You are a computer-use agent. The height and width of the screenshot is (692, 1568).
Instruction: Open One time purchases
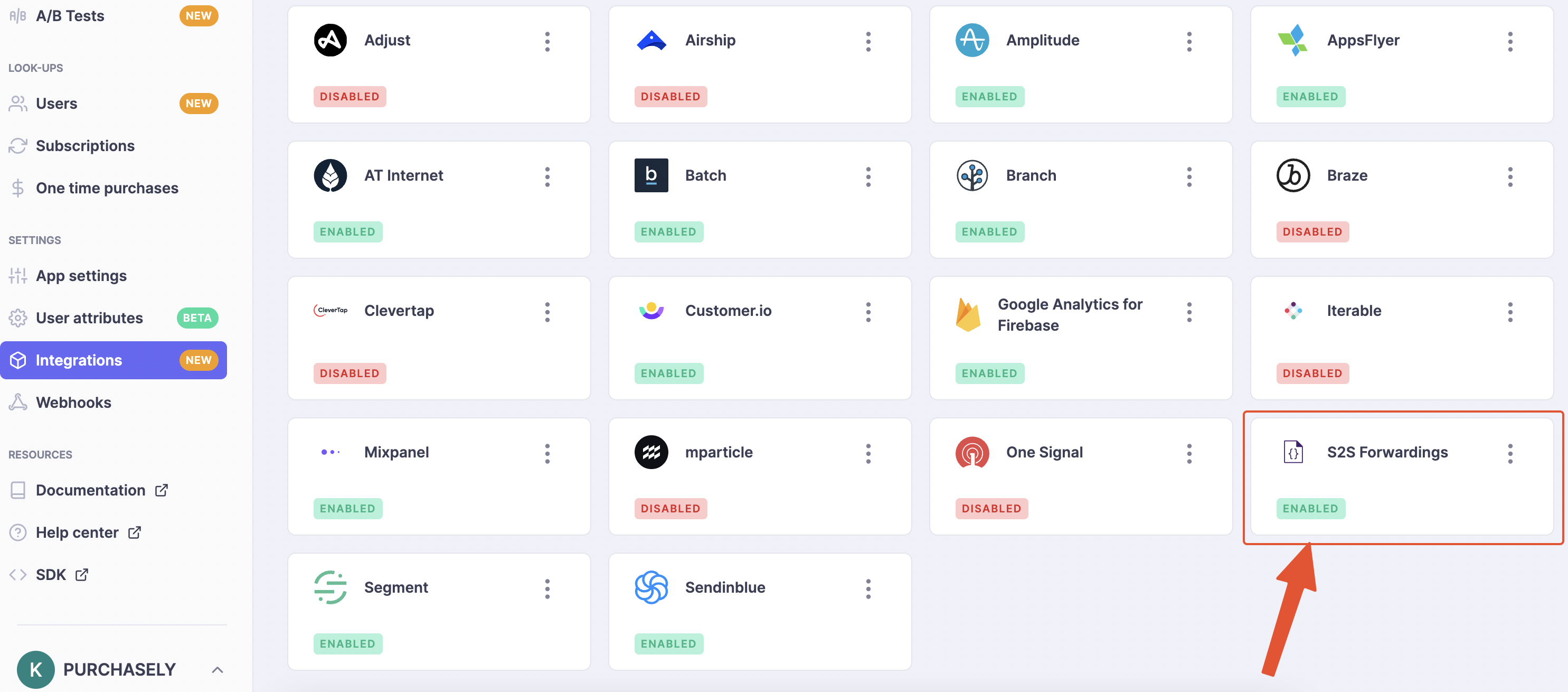(113, 188)
